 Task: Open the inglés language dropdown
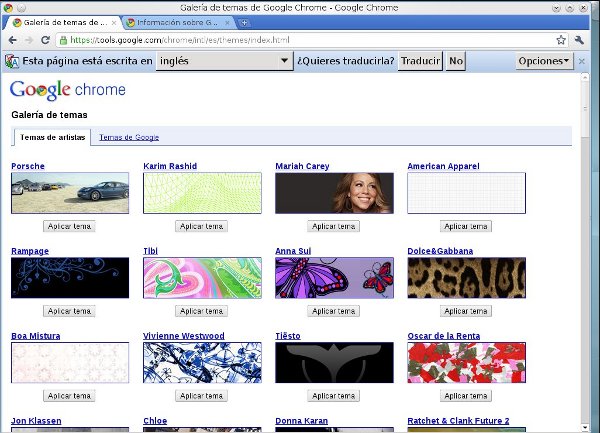pos(225,61)
